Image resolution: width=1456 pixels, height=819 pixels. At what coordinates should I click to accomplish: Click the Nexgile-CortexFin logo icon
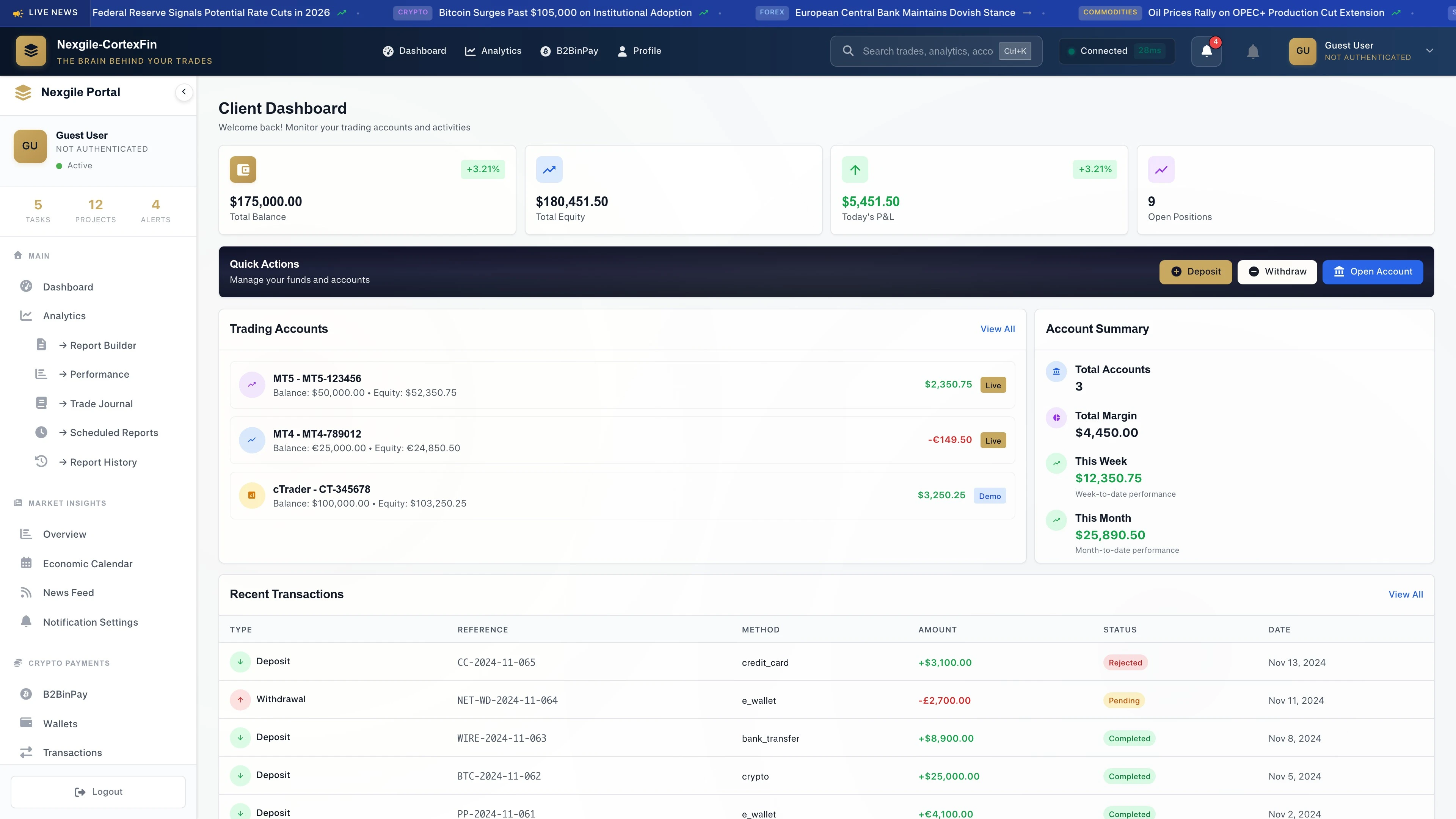[31, 50]
